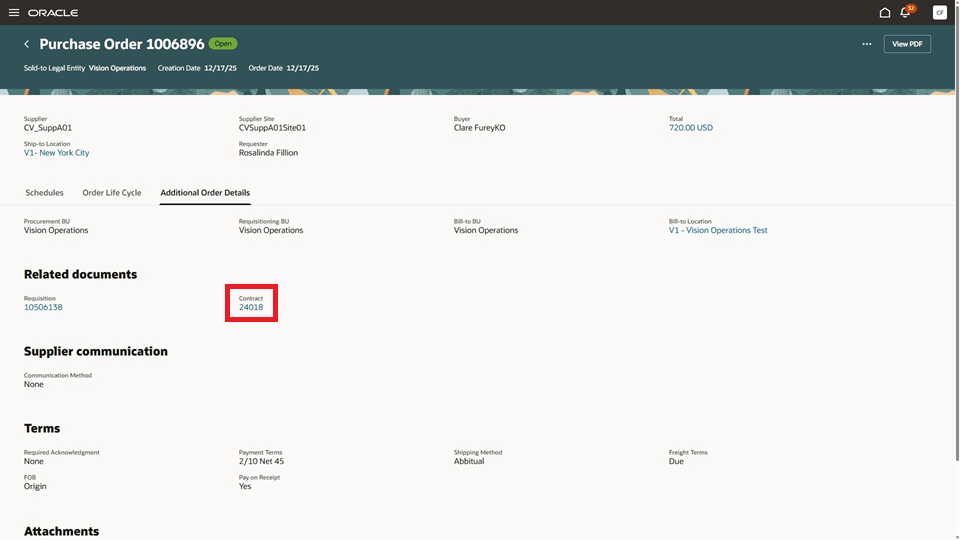Click shipping method Abbitual
Screen dimensions: 960x540
point(469,462)
